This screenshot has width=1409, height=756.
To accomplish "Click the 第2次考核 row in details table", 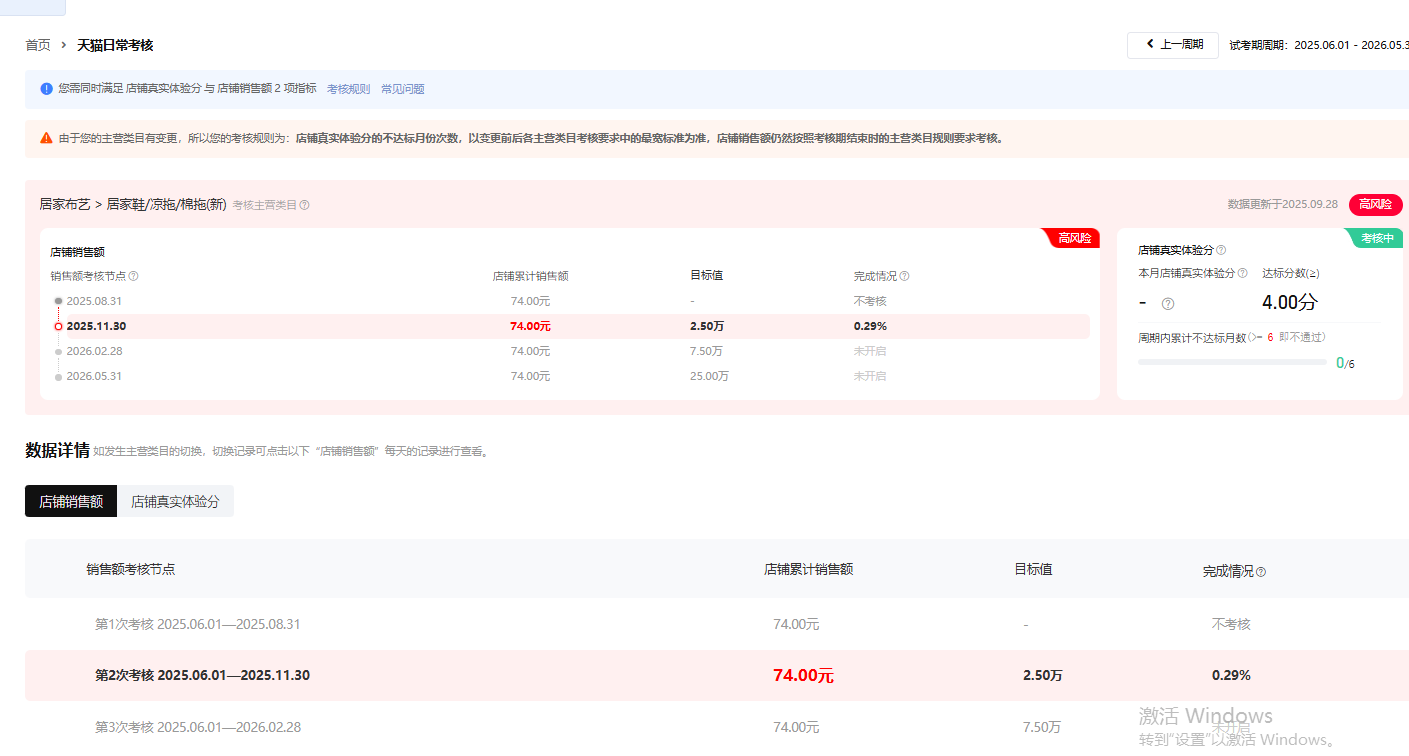I will pos(202,675).
